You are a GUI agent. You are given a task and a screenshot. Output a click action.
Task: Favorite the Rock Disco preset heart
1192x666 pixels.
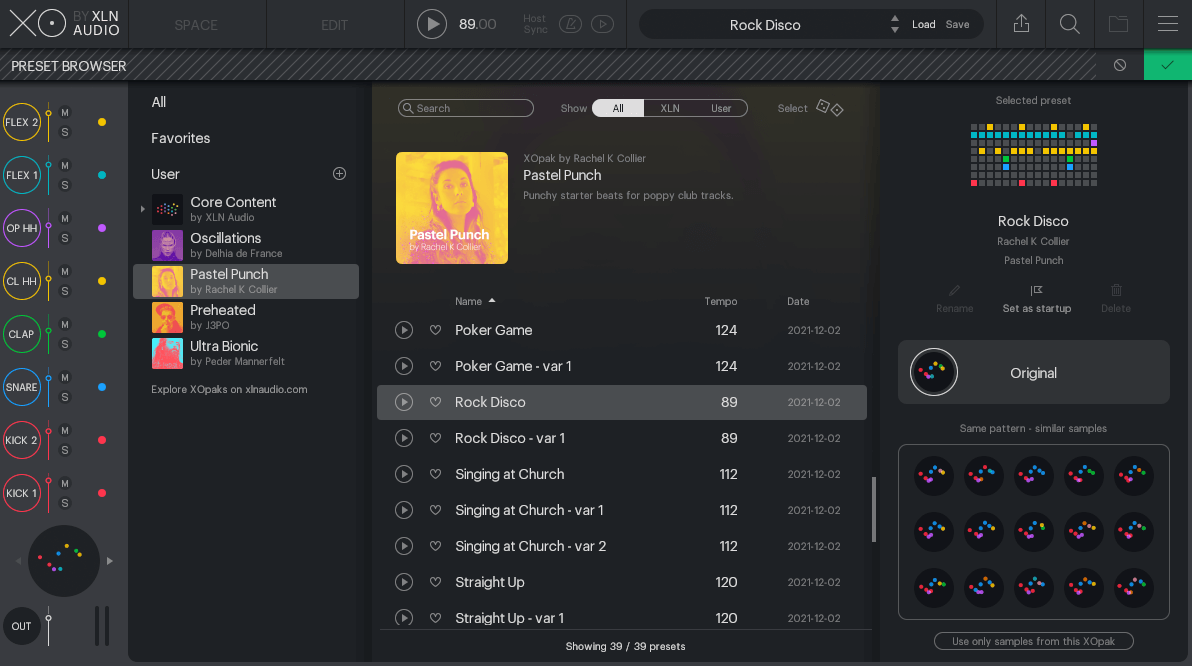436,402
